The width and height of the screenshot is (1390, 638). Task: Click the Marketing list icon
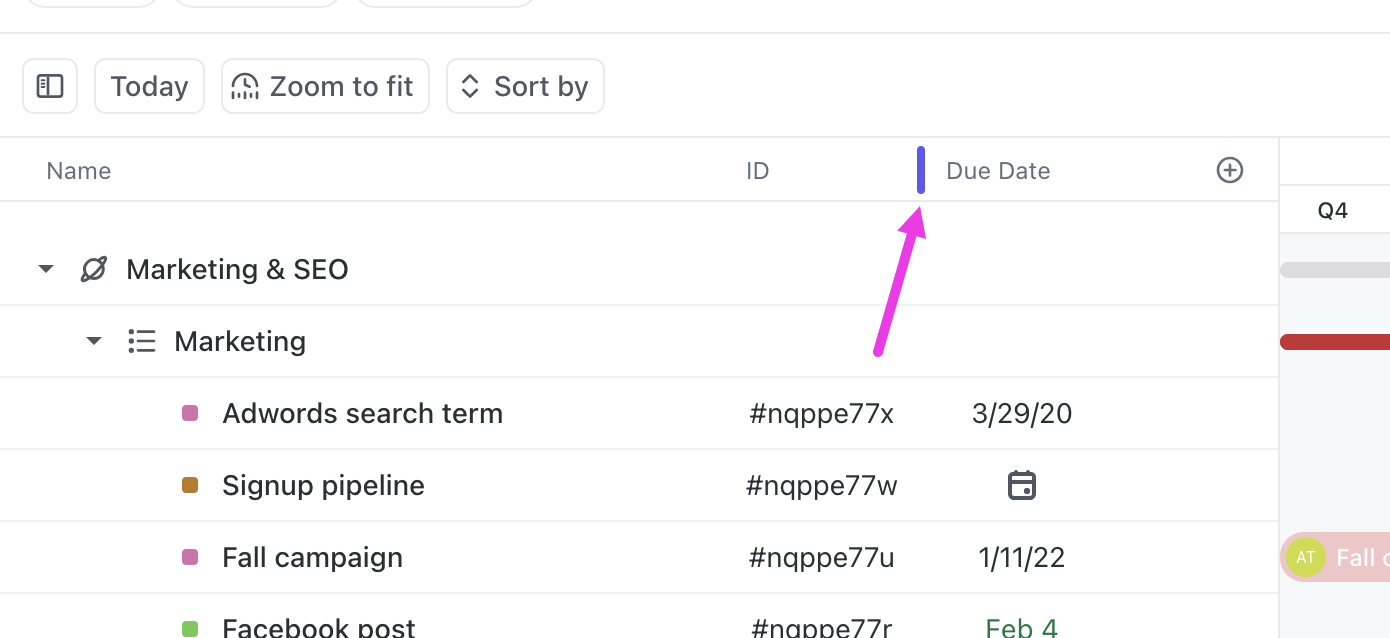[142, 342]
